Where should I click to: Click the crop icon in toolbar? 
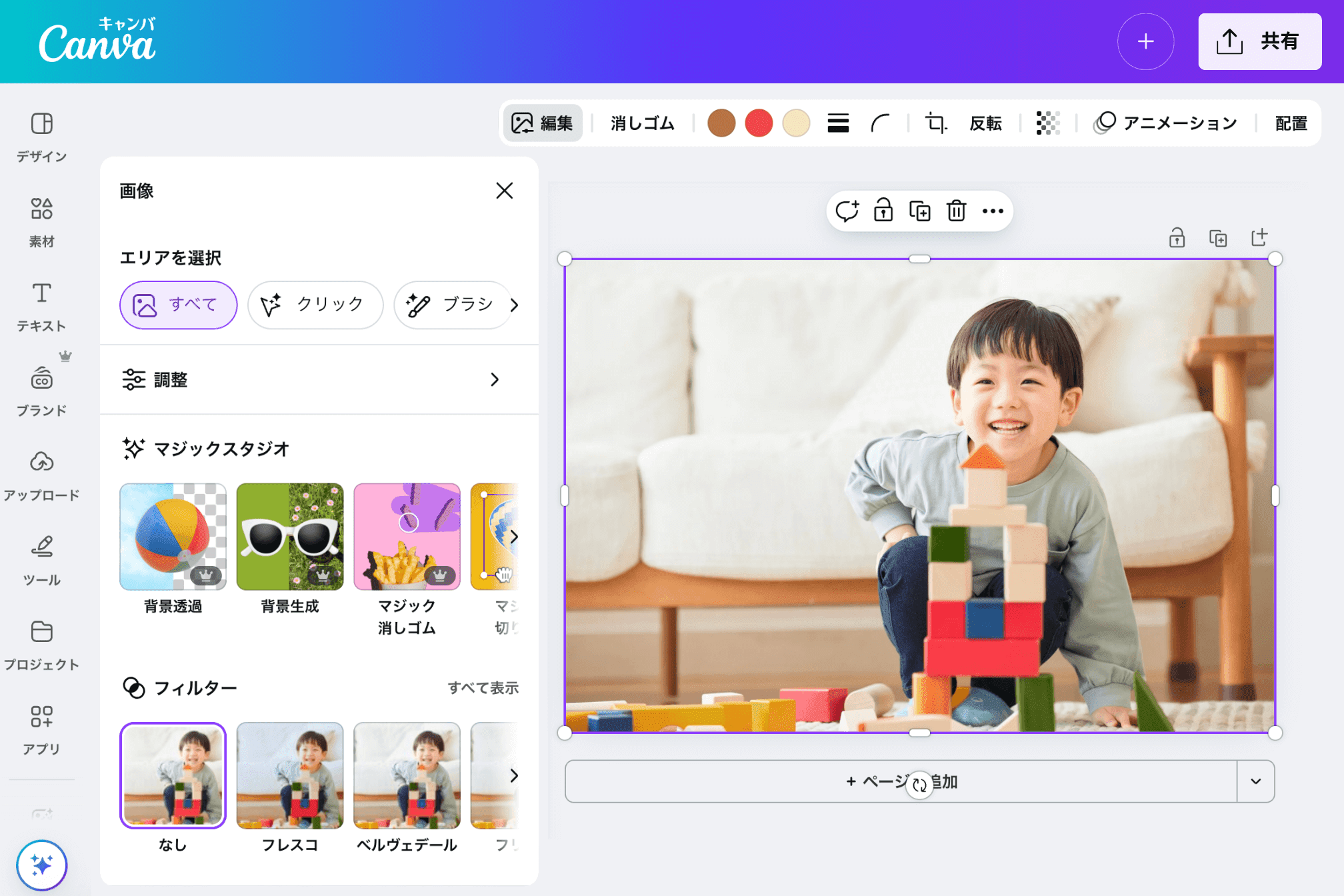point(935,123)
